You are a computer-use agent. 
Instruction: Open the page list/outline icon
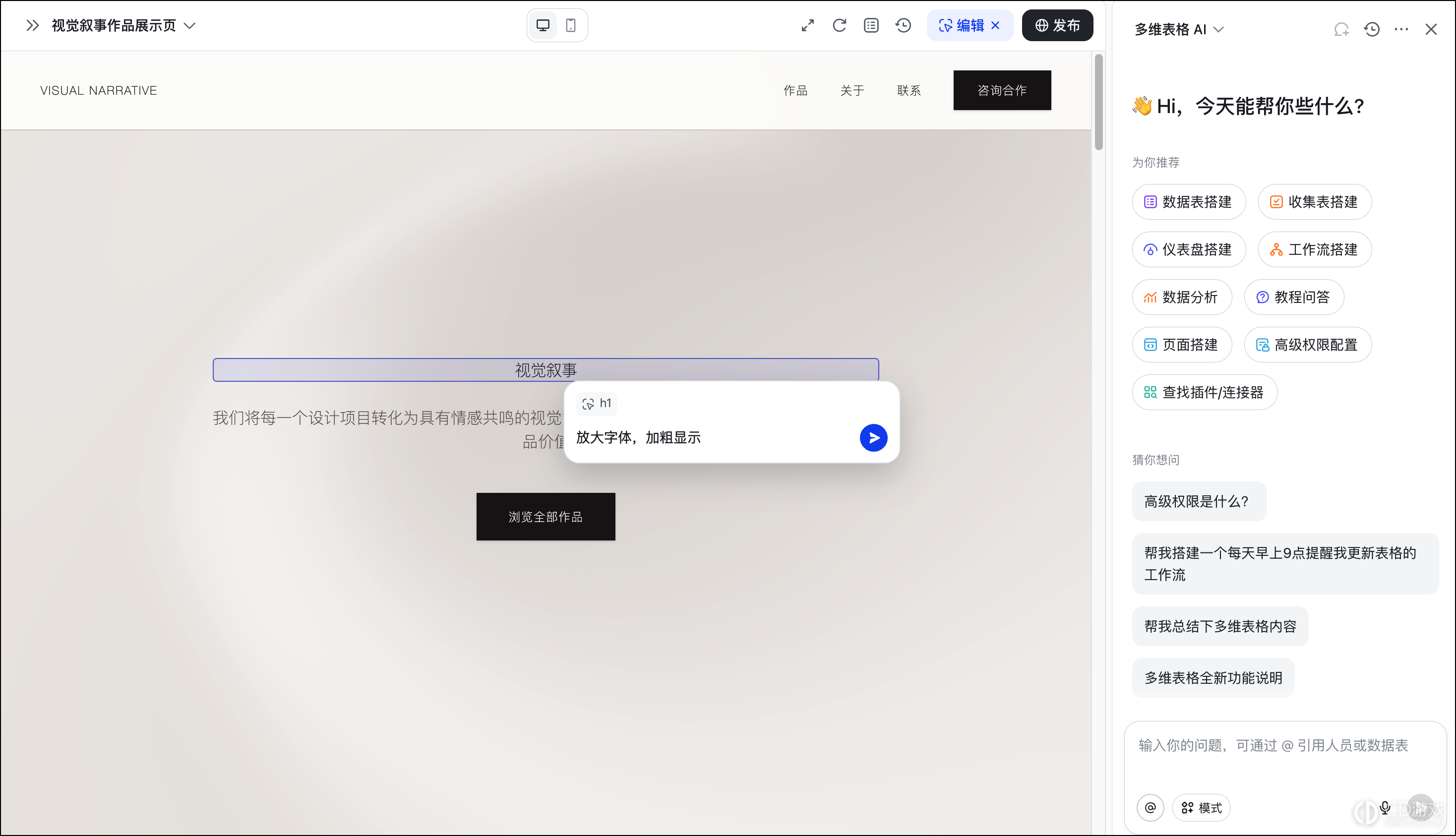tap(871, 25)
